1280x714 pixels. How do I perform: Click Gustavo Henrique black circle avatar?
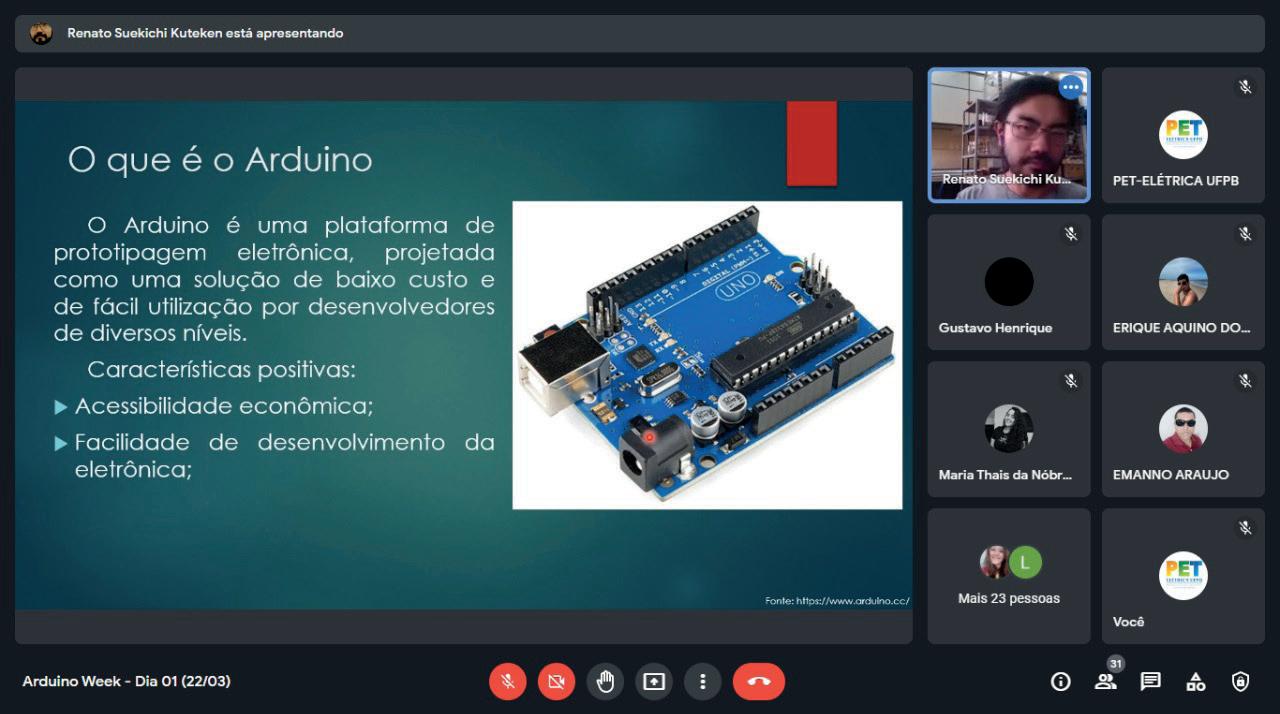pyautogui.click(x=1009, y=282)
